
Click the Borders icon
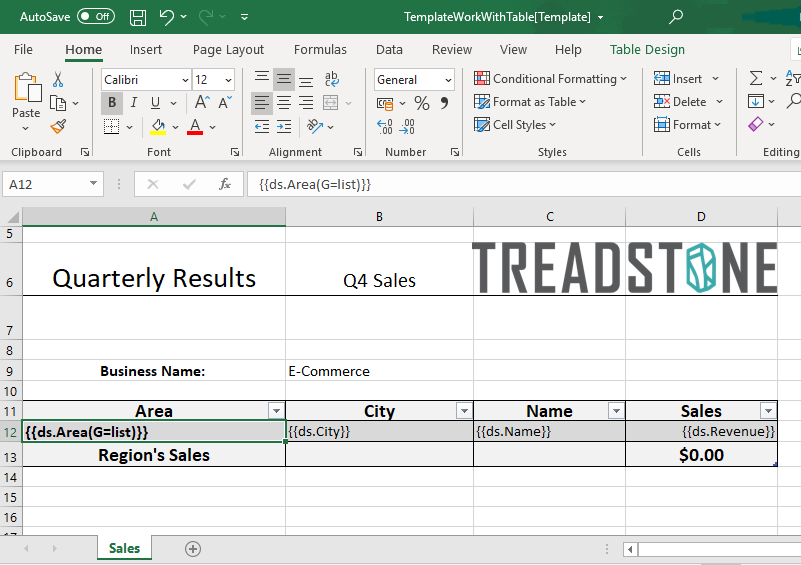click(111, 126)
